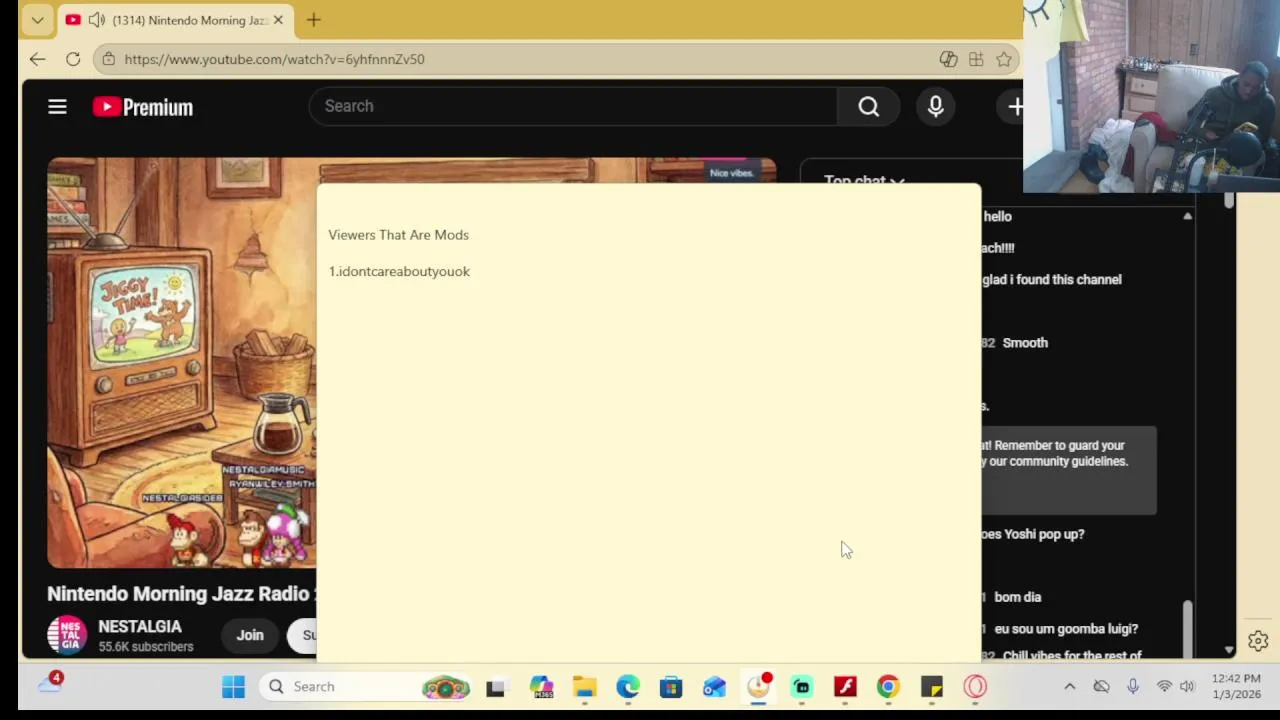The height and width of the screenshot is (720, 1280).
Task: Click chat message 'bom dia'
Action: (1018, 597)
